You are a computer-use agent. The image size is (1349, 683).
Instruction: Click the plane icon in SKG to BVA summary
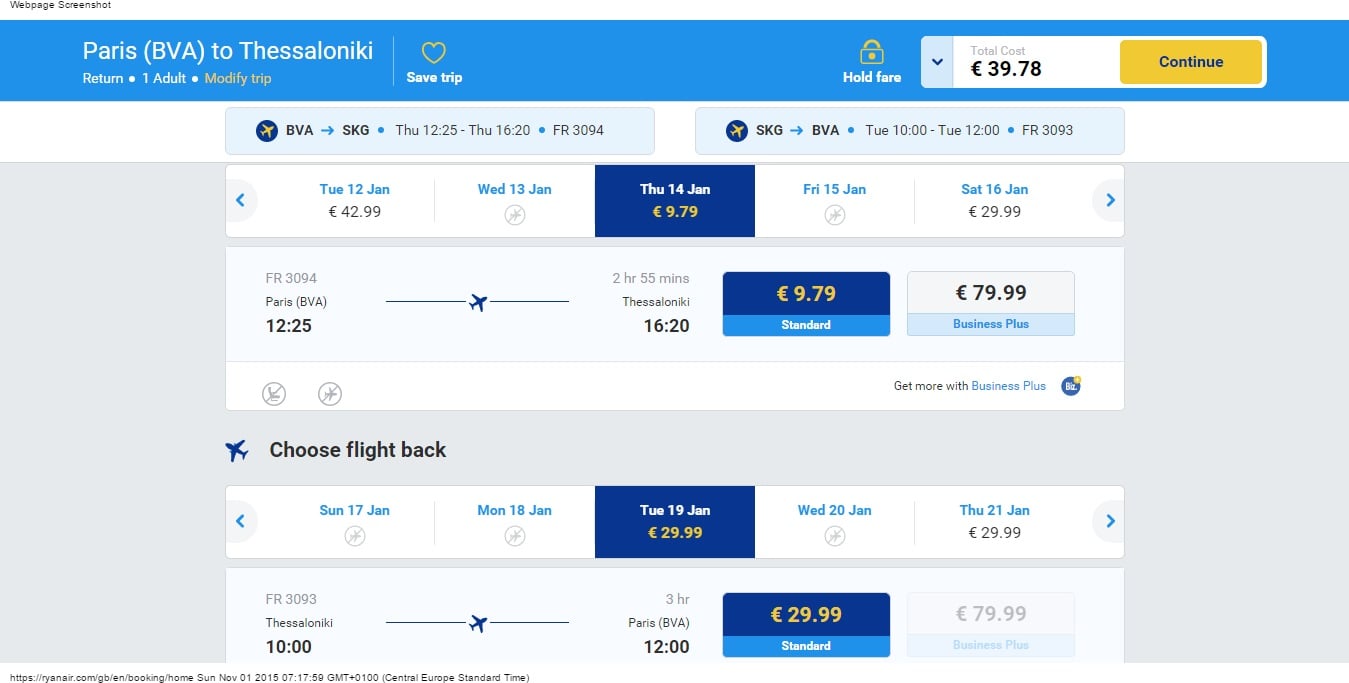coord(737,130)
